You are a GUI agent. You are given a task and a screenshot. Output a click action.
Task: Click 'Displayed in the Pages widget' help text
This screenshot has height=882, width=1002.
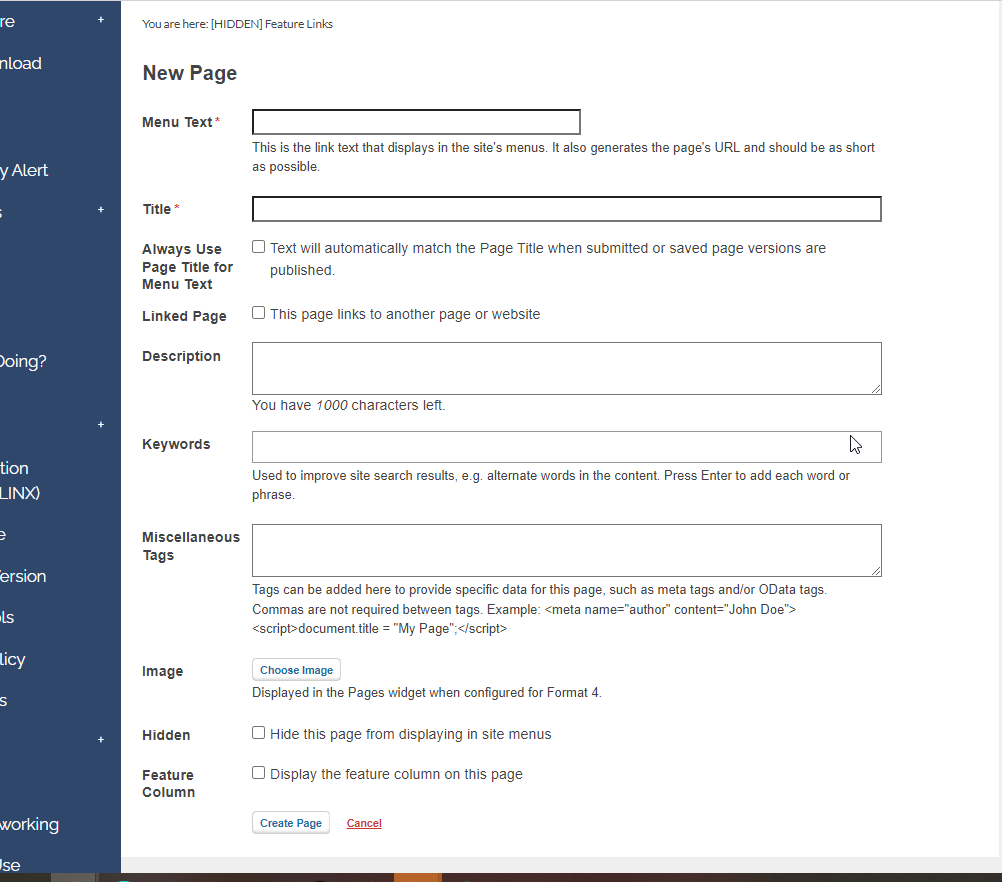click(x=426, y=693)
